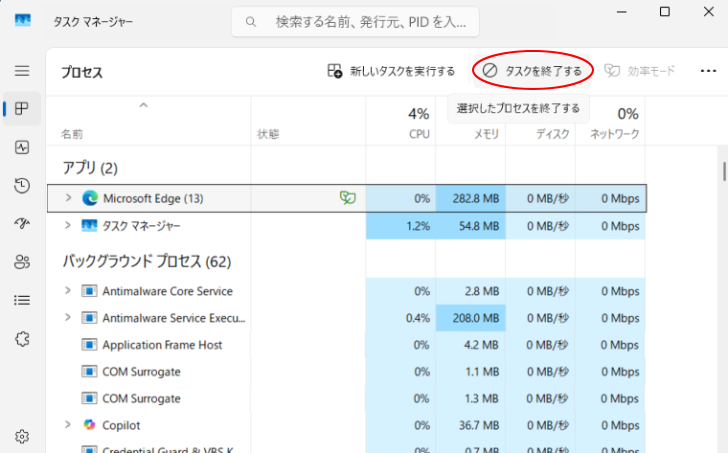Click タスクを終了する button
The width and height of the screenshot is (728, 453).
coord(532,71)
